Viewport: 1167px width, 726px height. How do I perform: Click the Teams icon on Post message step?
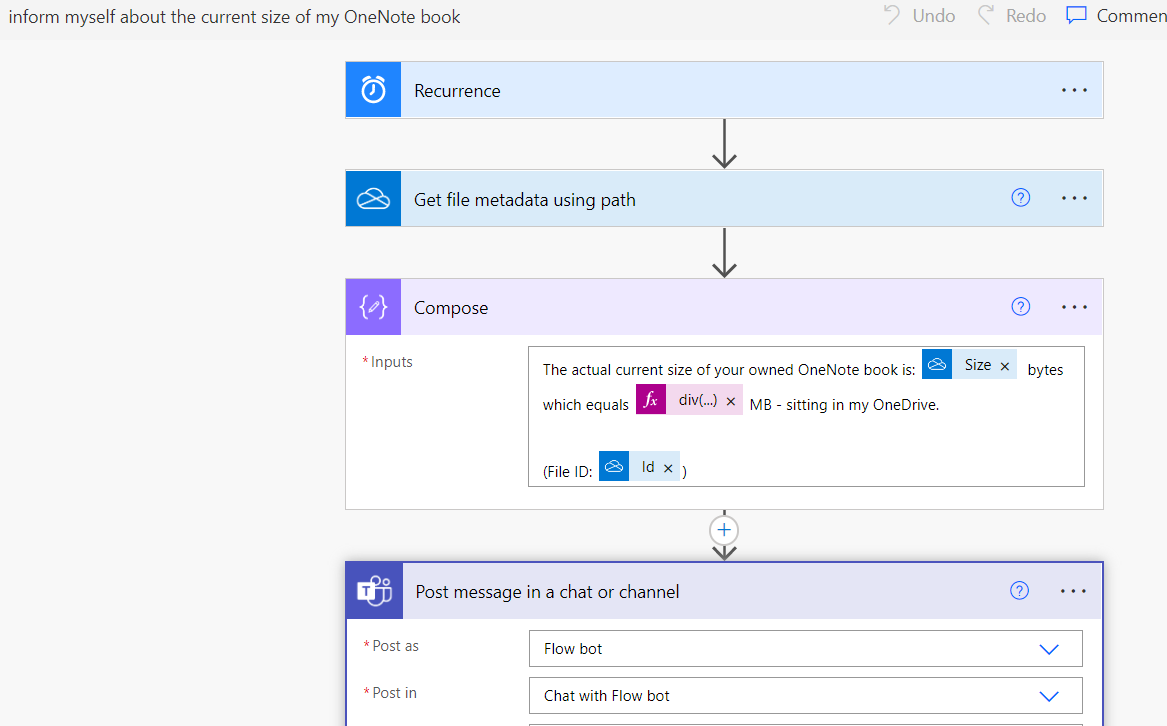tap(374, 591)
